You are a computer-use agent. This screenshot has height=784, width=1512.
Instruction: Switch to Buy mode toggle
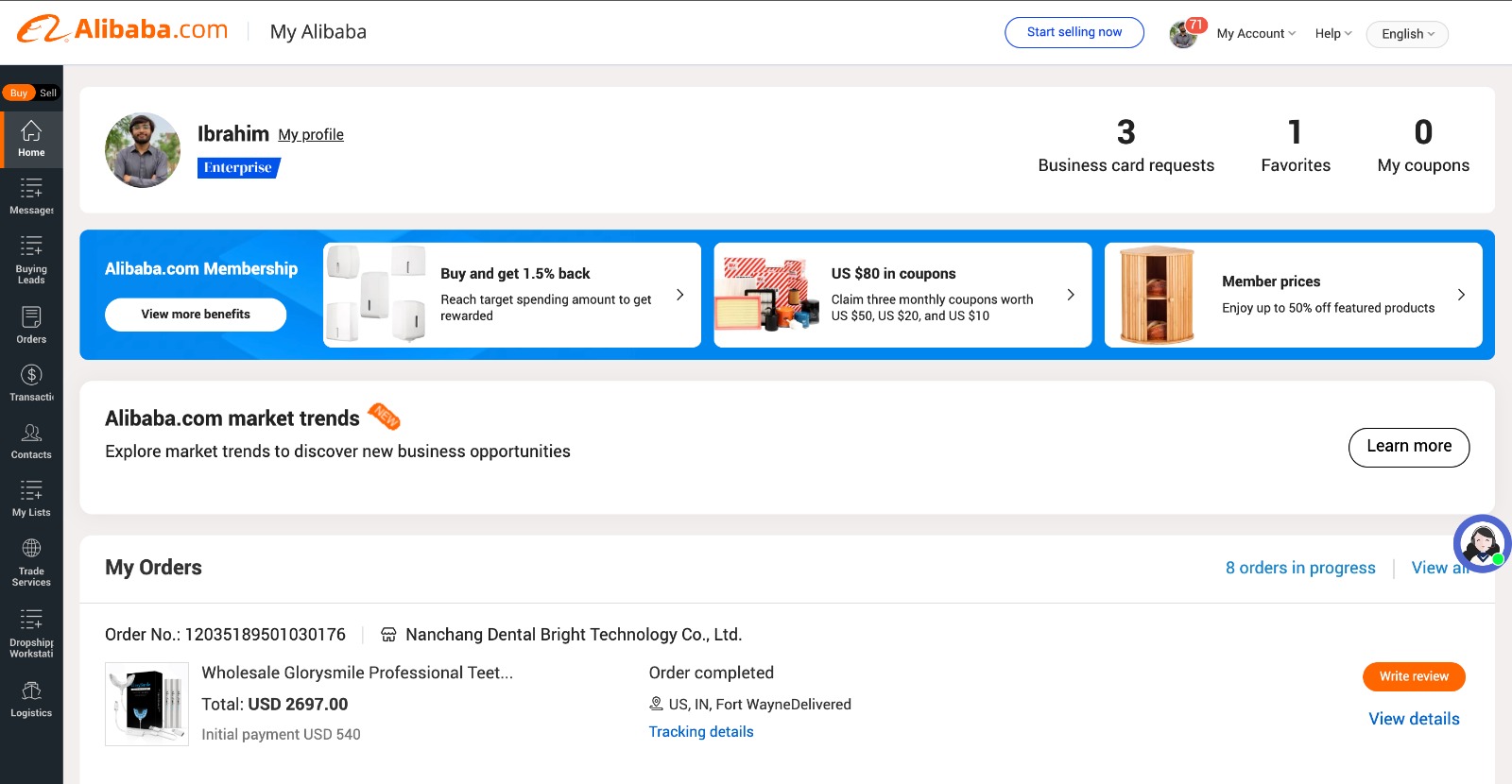click(x=19, y=93)
